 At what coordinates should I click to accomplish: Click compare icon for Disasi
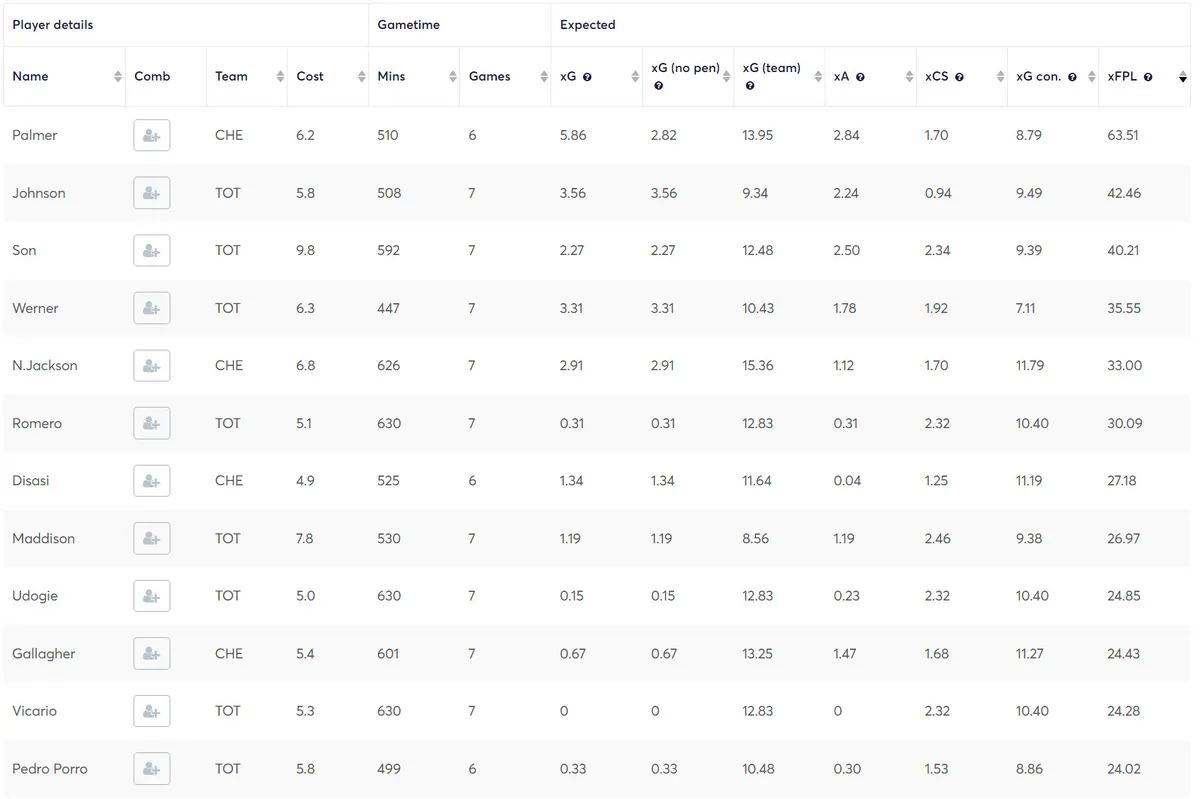pos(151,480)
